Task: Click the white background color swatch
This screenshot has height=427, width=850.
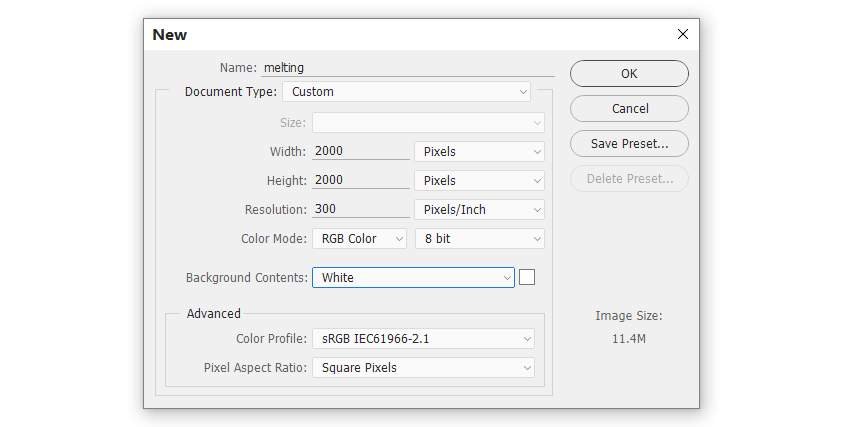Action: point(527,277)
